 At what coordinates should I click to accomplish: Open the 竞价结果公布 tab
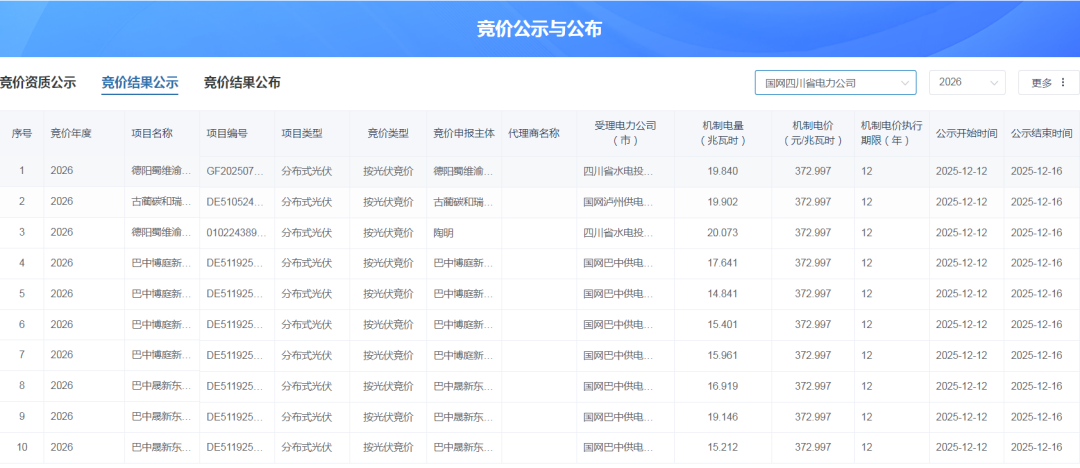tap(242, 83)
